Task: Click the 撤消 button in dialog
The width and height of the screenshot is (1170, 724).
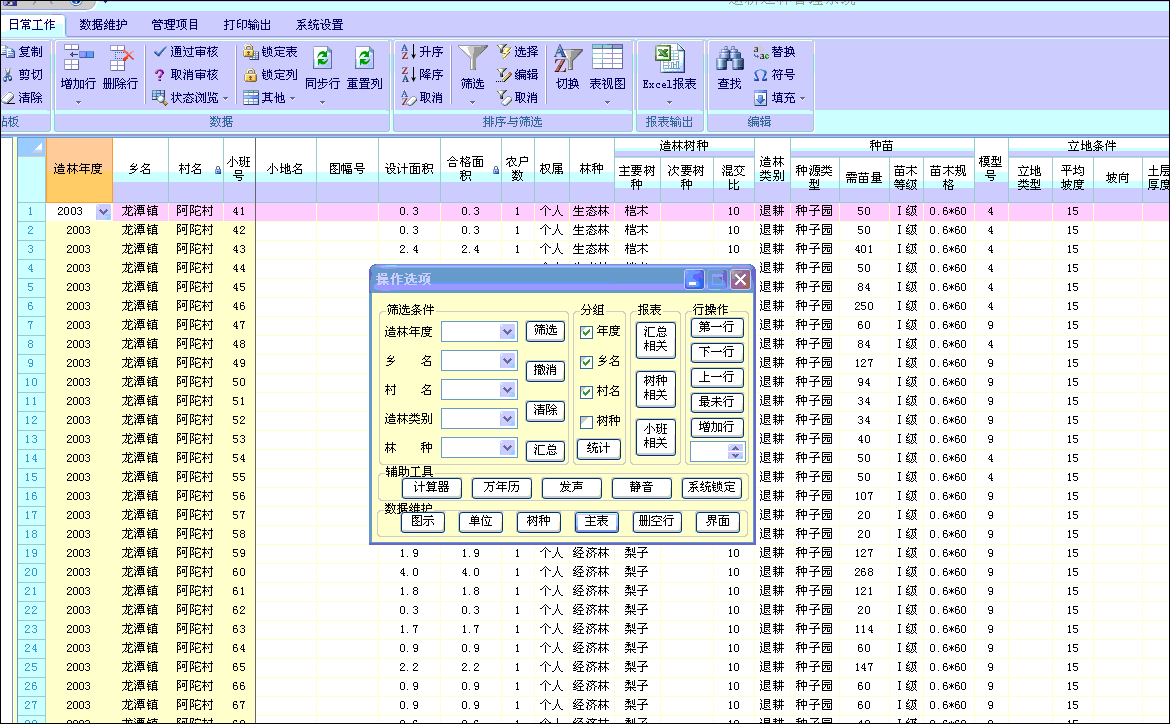Action: pyautogui.click(x=545, y=370)
